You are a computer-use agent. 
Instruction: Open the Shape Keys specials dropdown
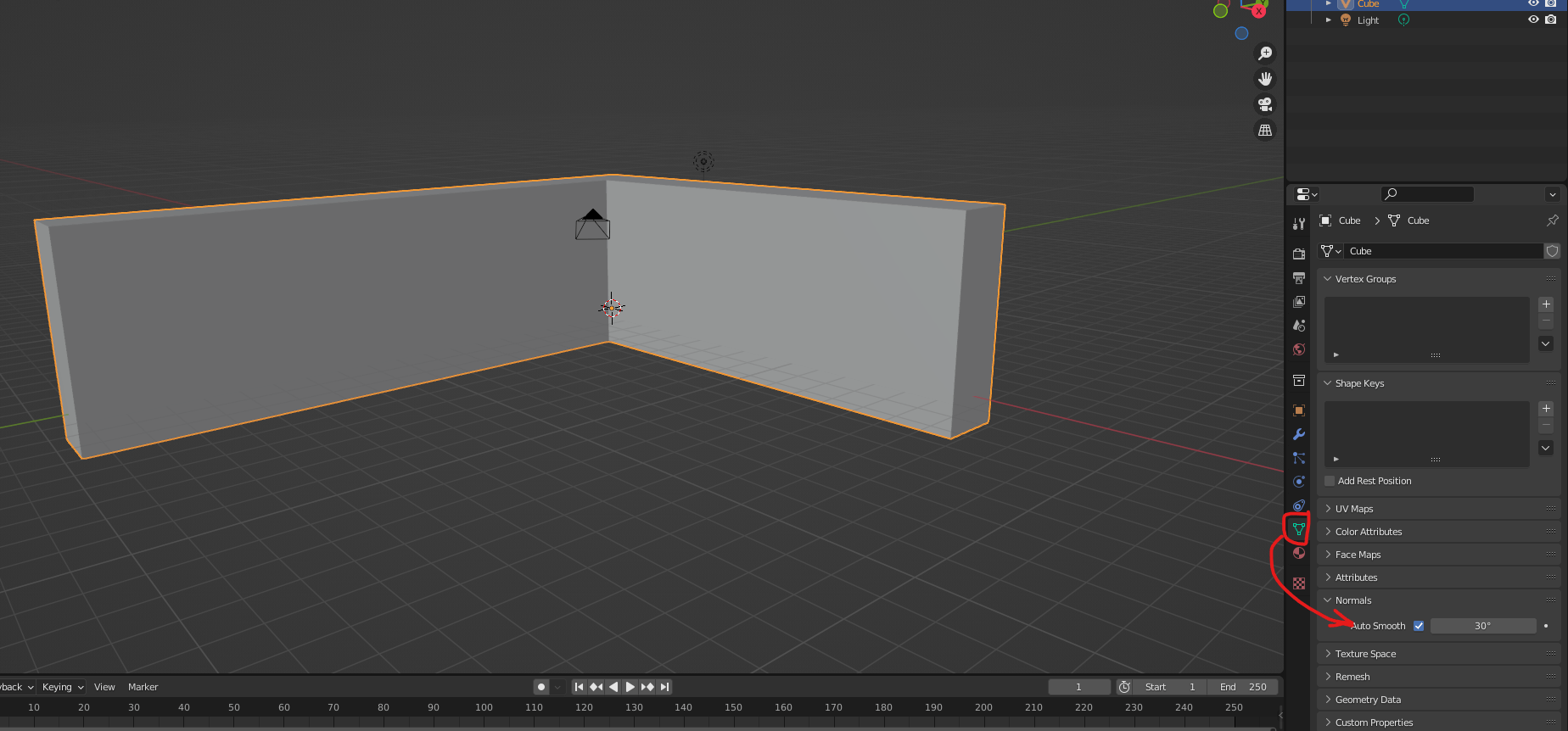(x=1546, y=448)
